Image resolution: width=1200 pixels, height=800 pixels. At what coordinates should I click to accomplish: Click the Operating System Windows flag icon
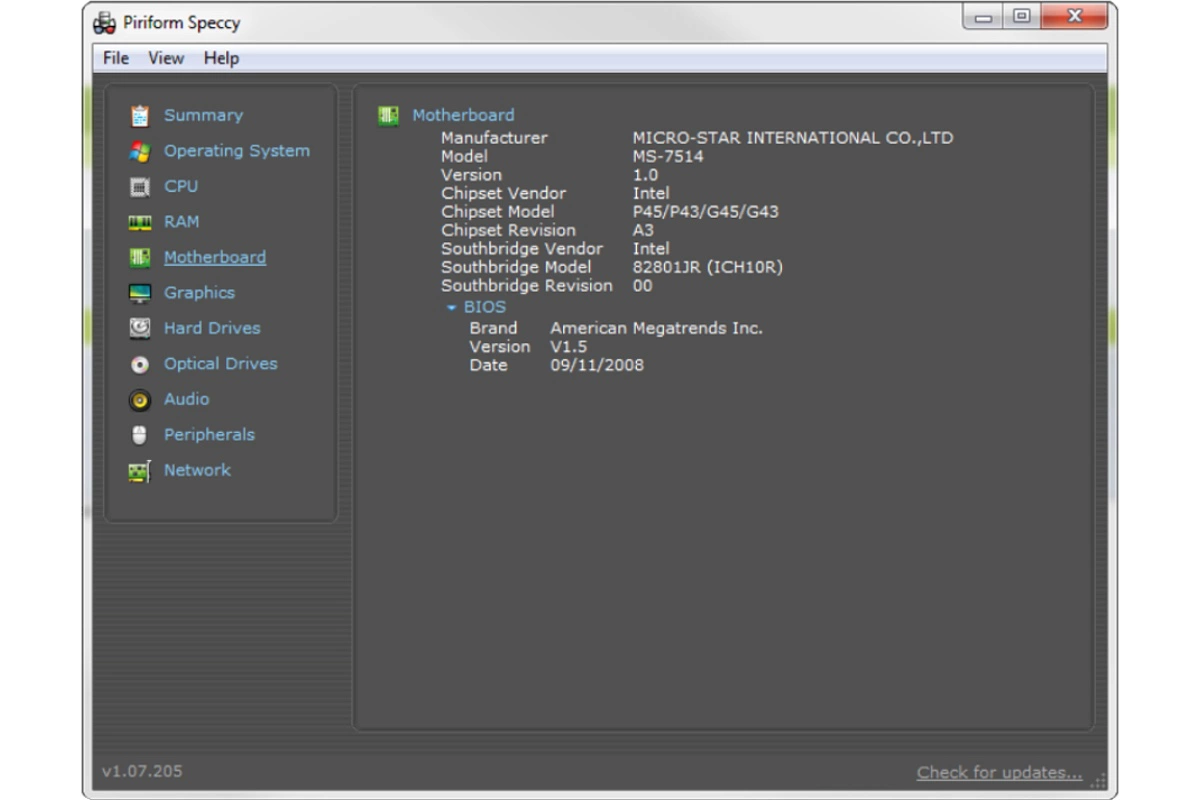[140, 151]
